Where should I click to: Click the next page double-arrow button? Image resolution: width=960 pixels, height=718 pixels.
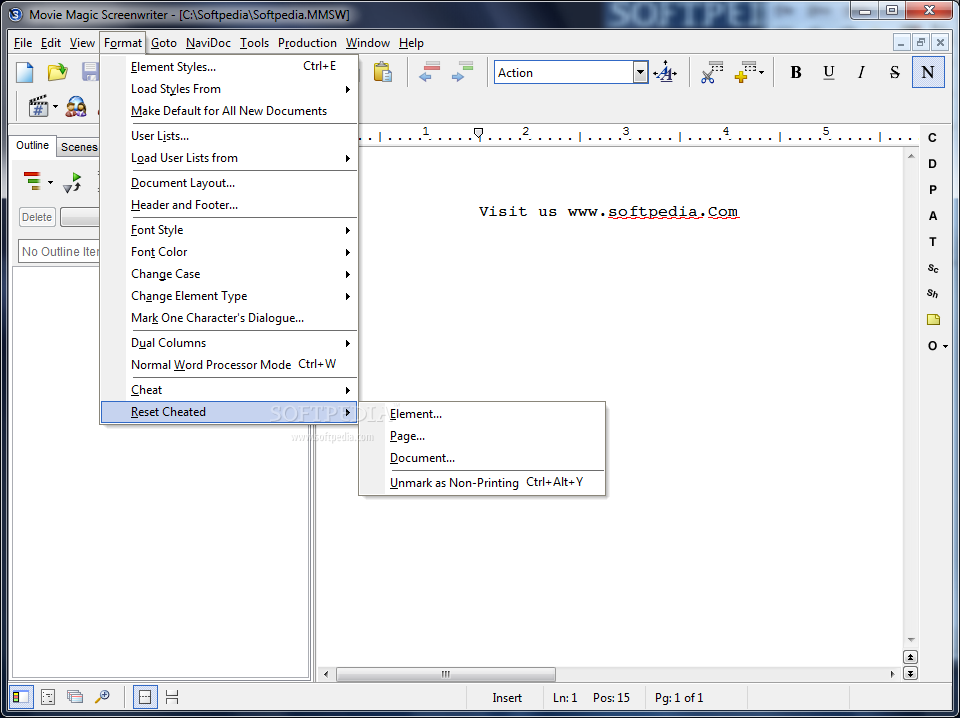coord(910,673)
